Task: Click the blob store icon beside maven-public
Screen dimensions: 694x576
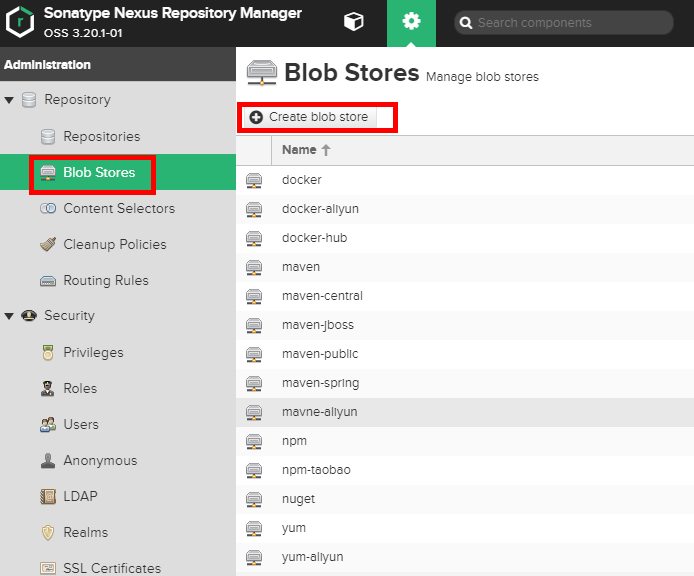Action: pos(254,354)
